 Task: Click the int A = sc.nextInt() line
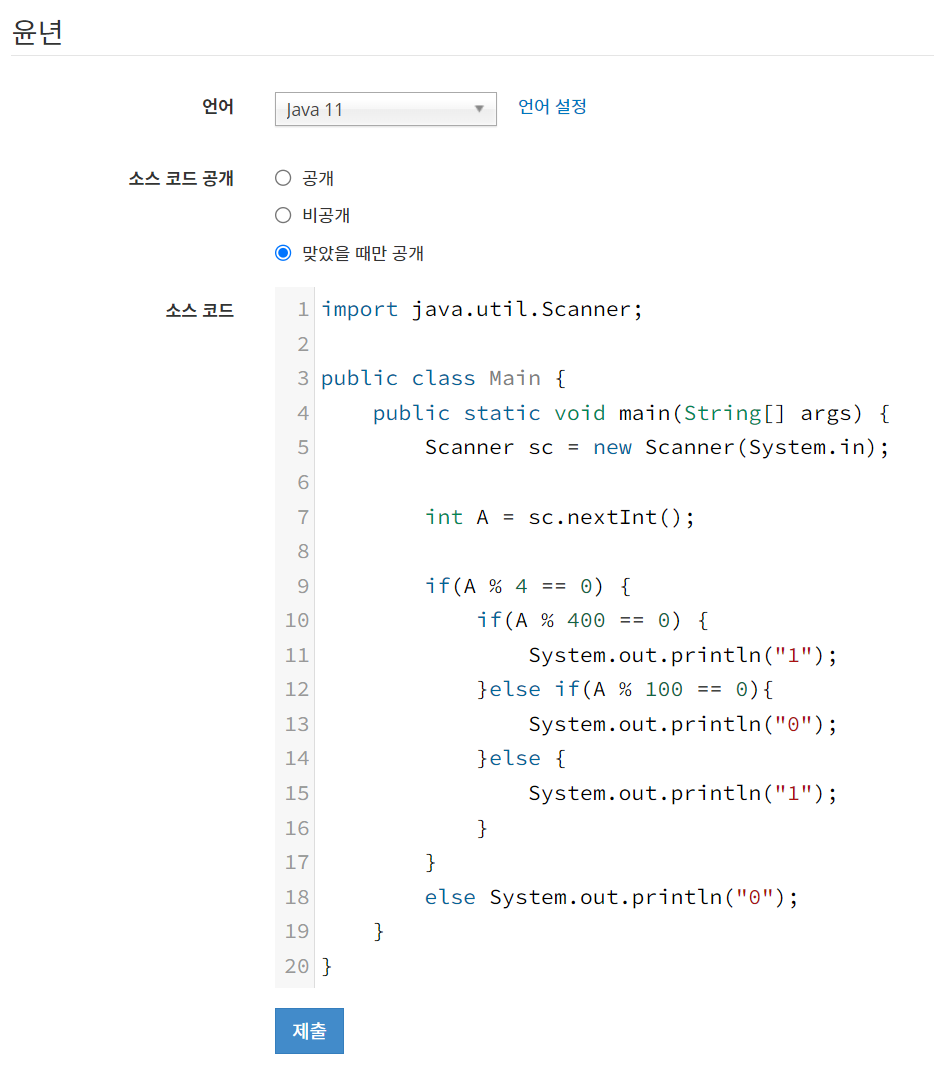click(559, 517)
